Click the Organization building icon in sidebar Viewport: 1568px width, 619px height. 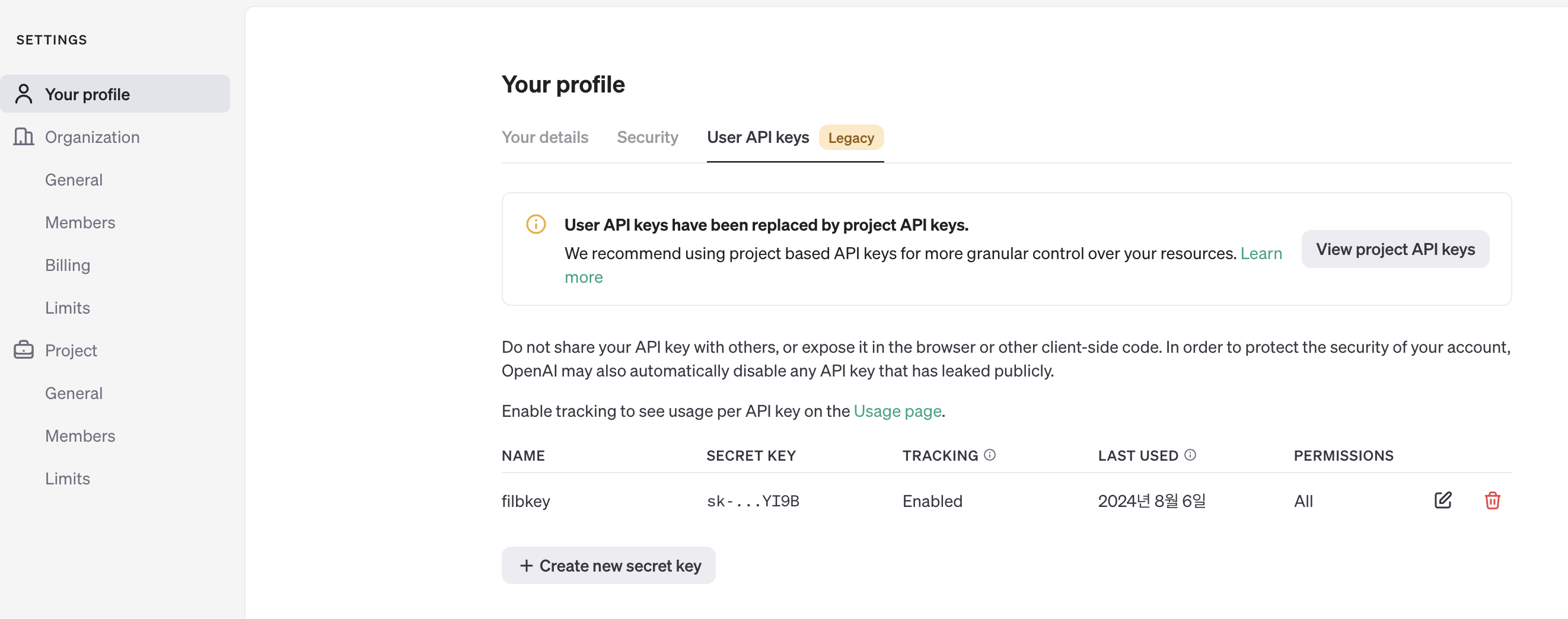pyautogui.click(x=24, y=137)
